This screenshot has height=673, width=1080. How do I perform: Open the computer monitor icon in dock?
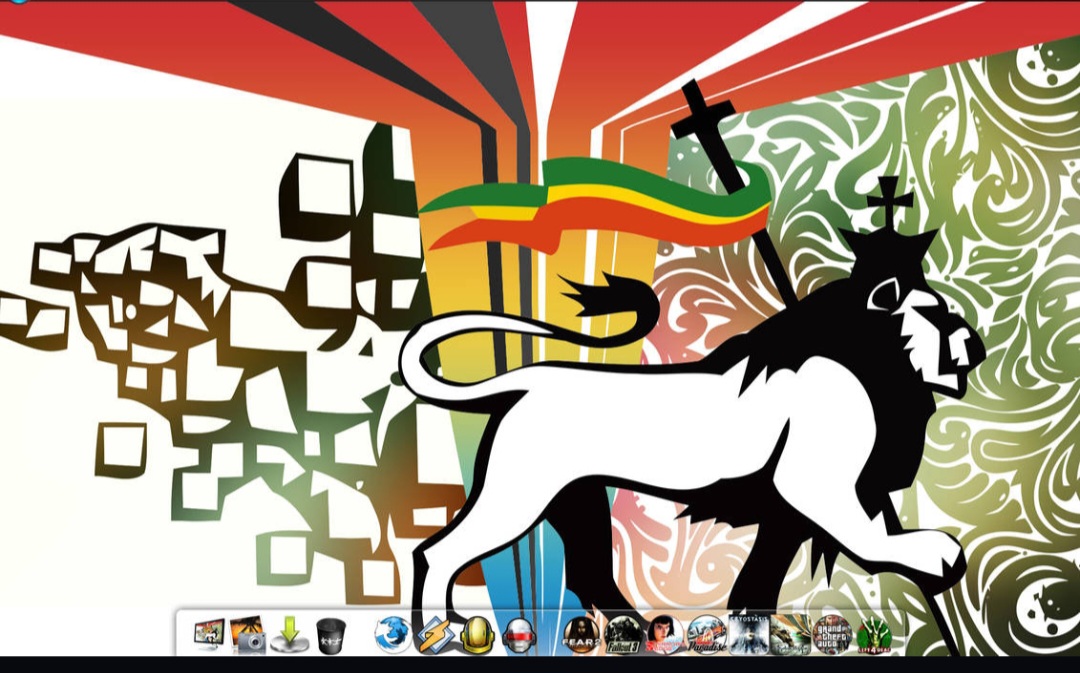pyautogui.click(x=210, y=634)
